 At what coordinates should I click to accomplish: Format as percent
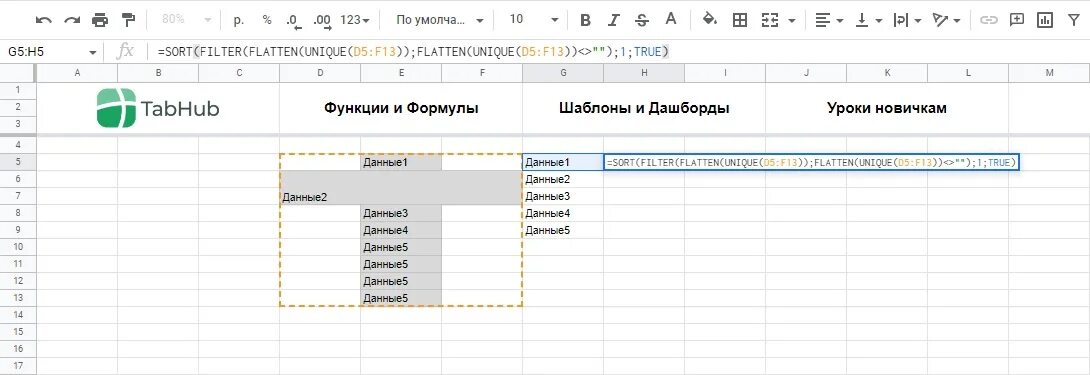267,19
